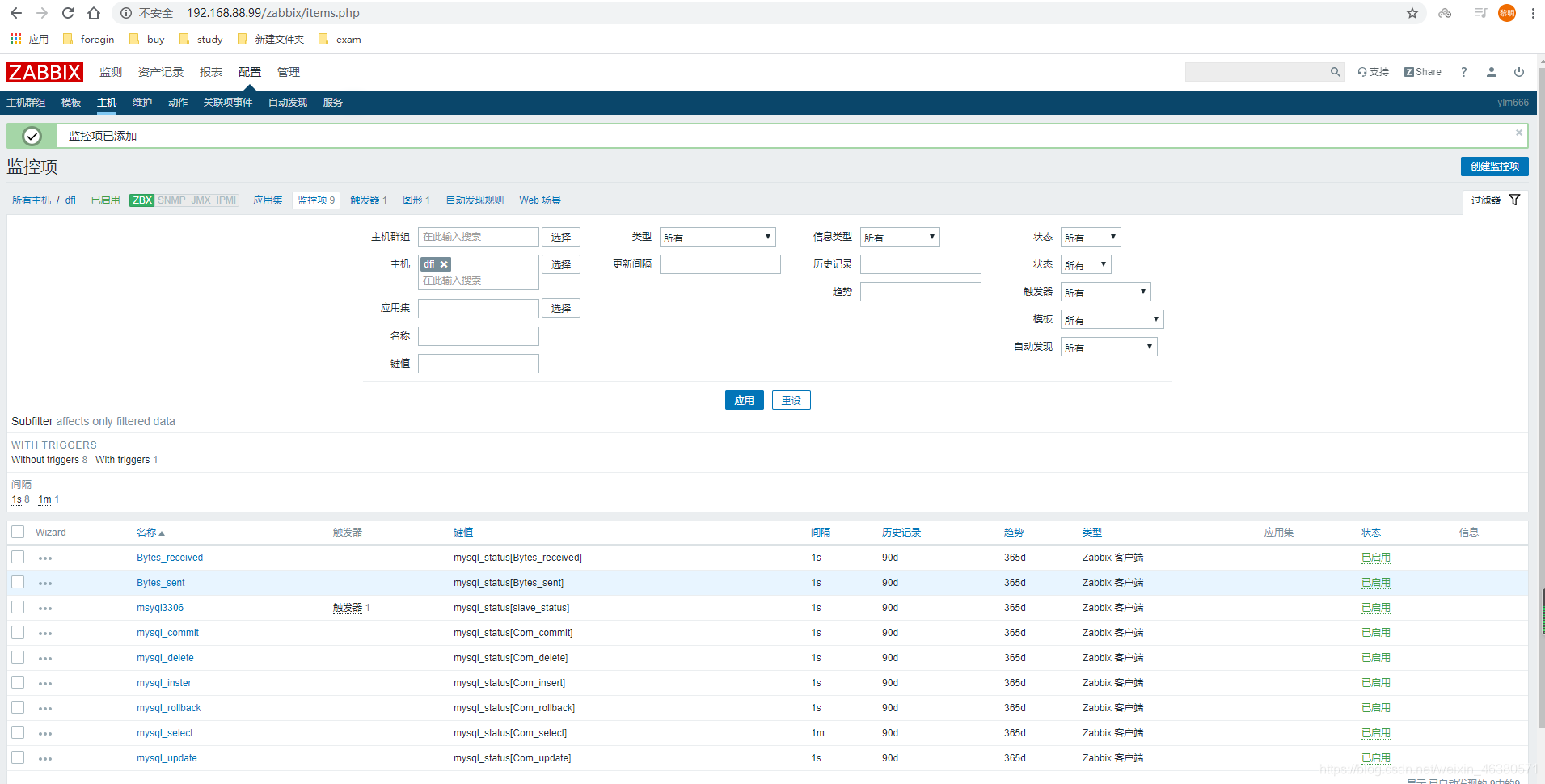Viewport: 1545px width, 784px height.
Task: Click the 创建监控项 button
Action: [x=1494, y=166]
